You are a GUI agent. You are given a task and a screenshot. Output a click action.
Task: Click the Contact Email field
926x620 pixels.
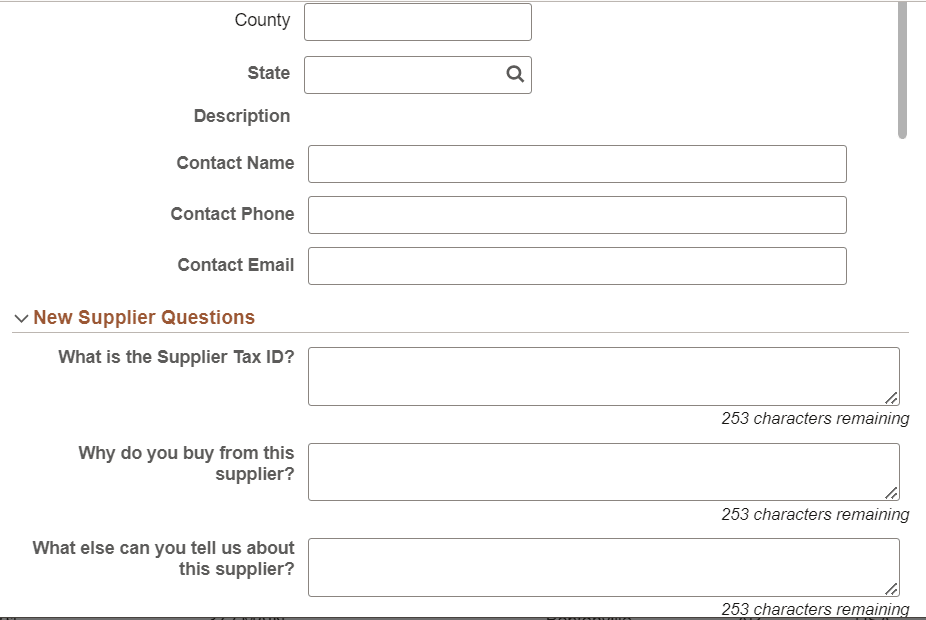(x=576, y=265)
